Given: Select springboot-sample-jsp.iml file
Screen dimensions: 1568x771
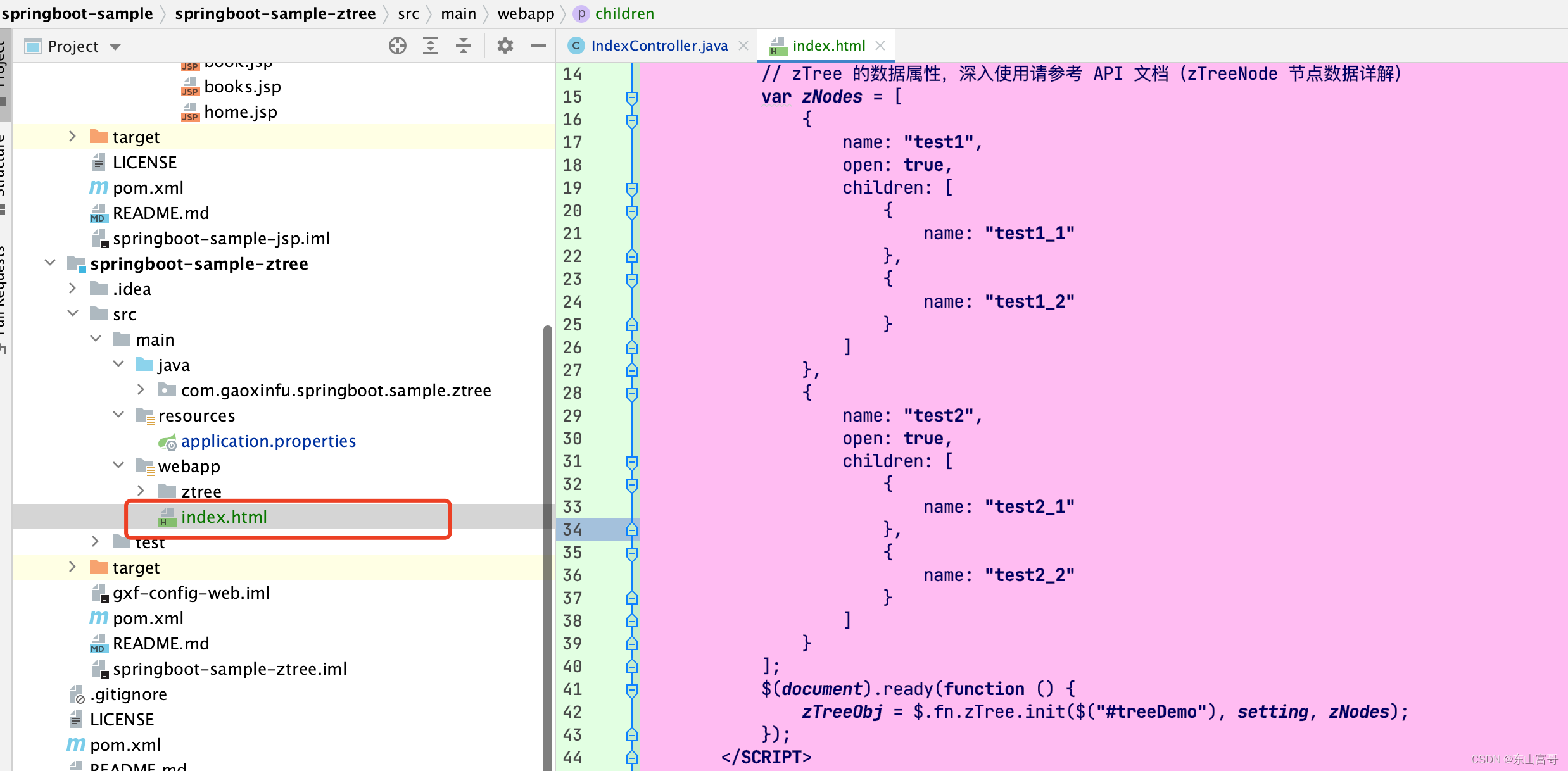Looking at the screenshot, I should tap(221, 239).
